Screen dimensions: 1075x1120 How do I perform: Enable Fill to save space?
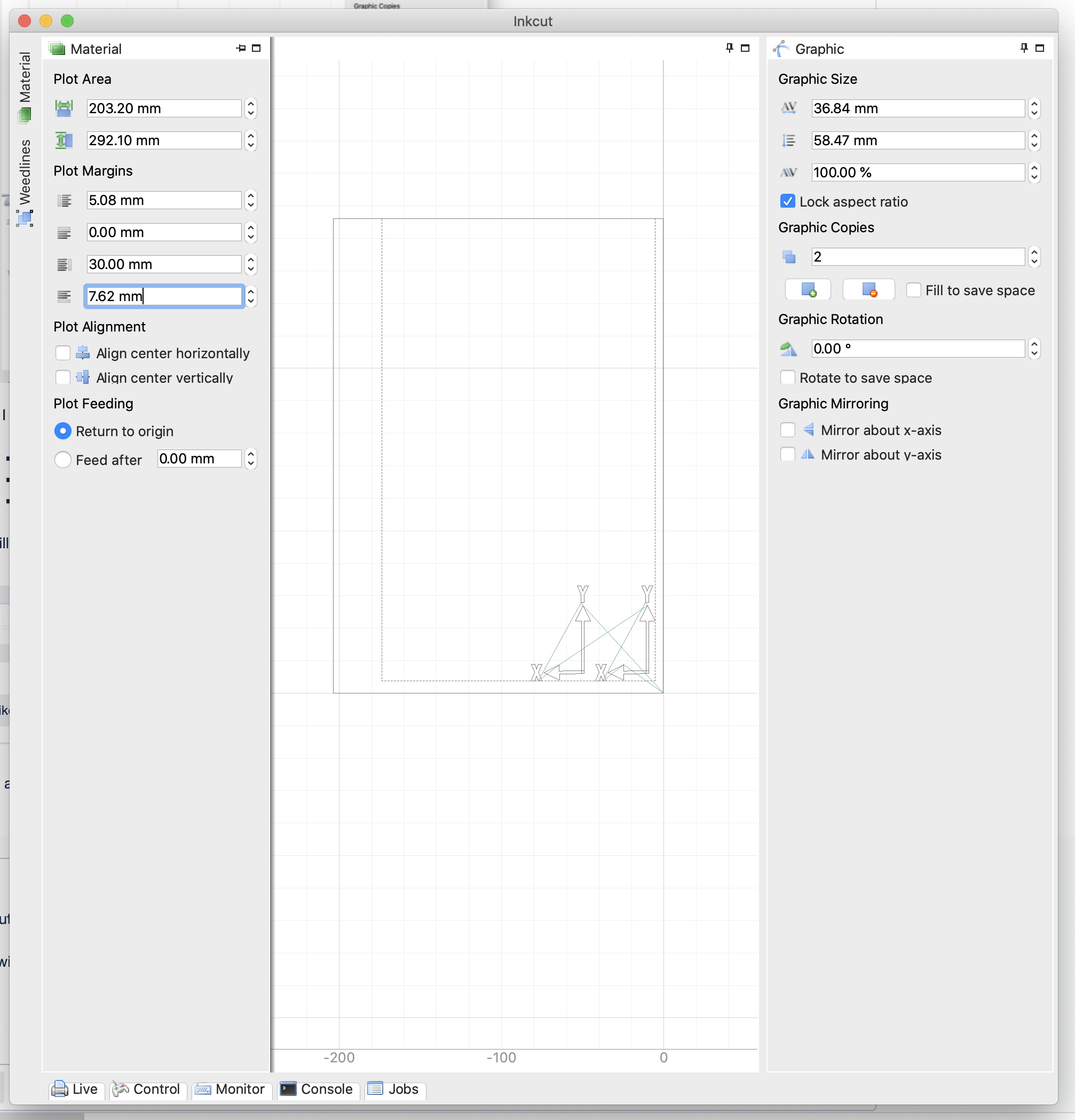point(913,290)
